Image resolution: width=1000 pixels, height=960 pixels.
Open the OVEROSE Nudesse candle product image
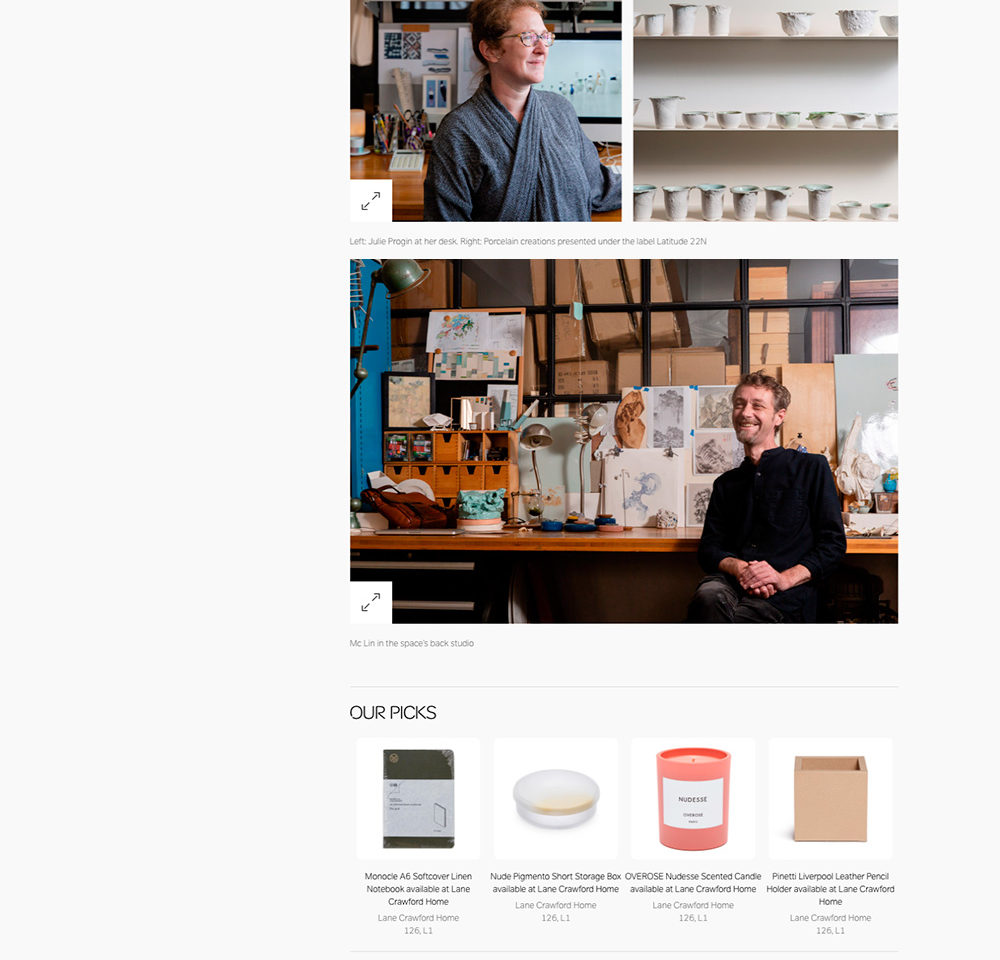693,799
